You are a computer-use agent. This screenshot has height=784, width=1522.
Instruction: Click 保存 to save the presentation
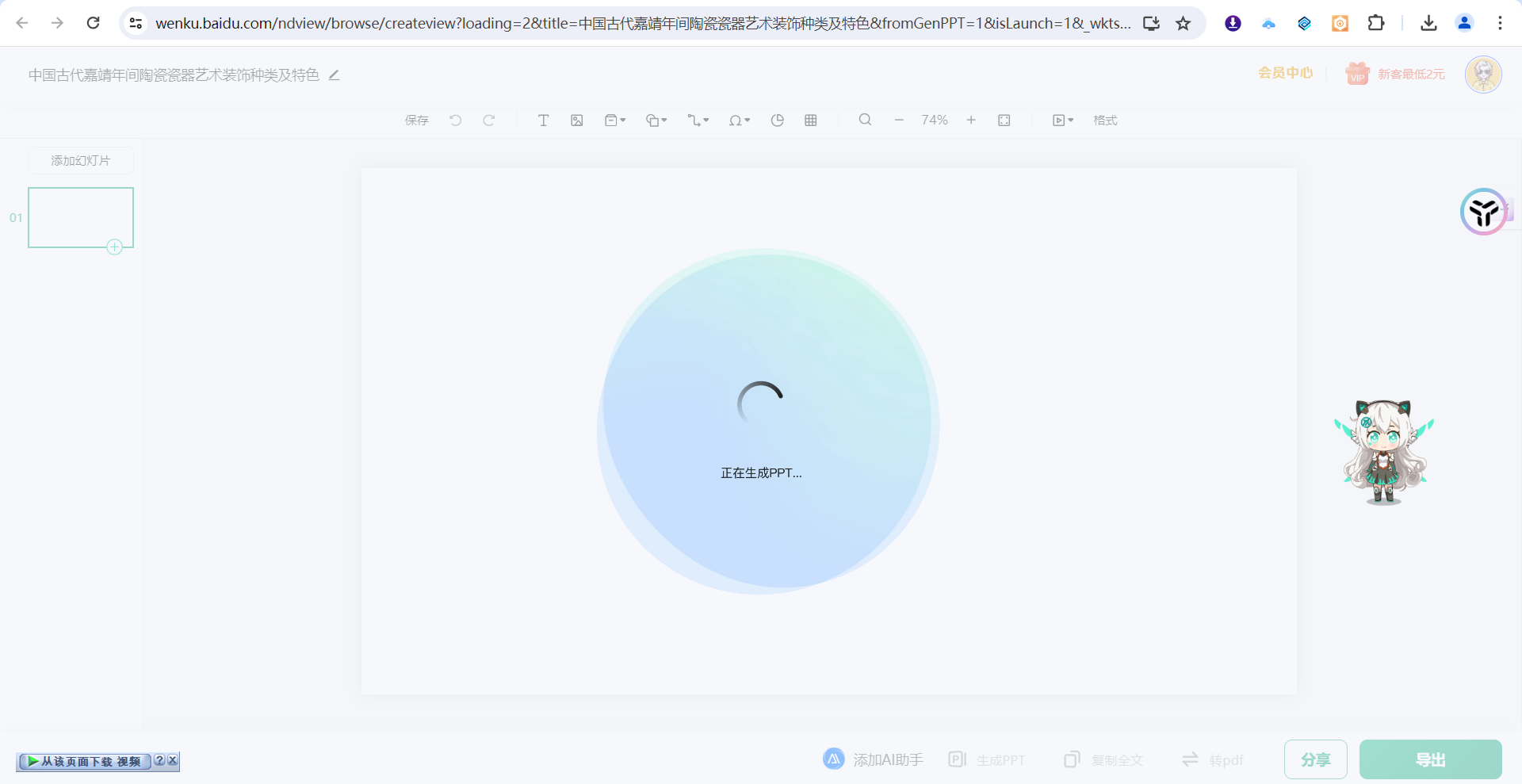[417, 120]
